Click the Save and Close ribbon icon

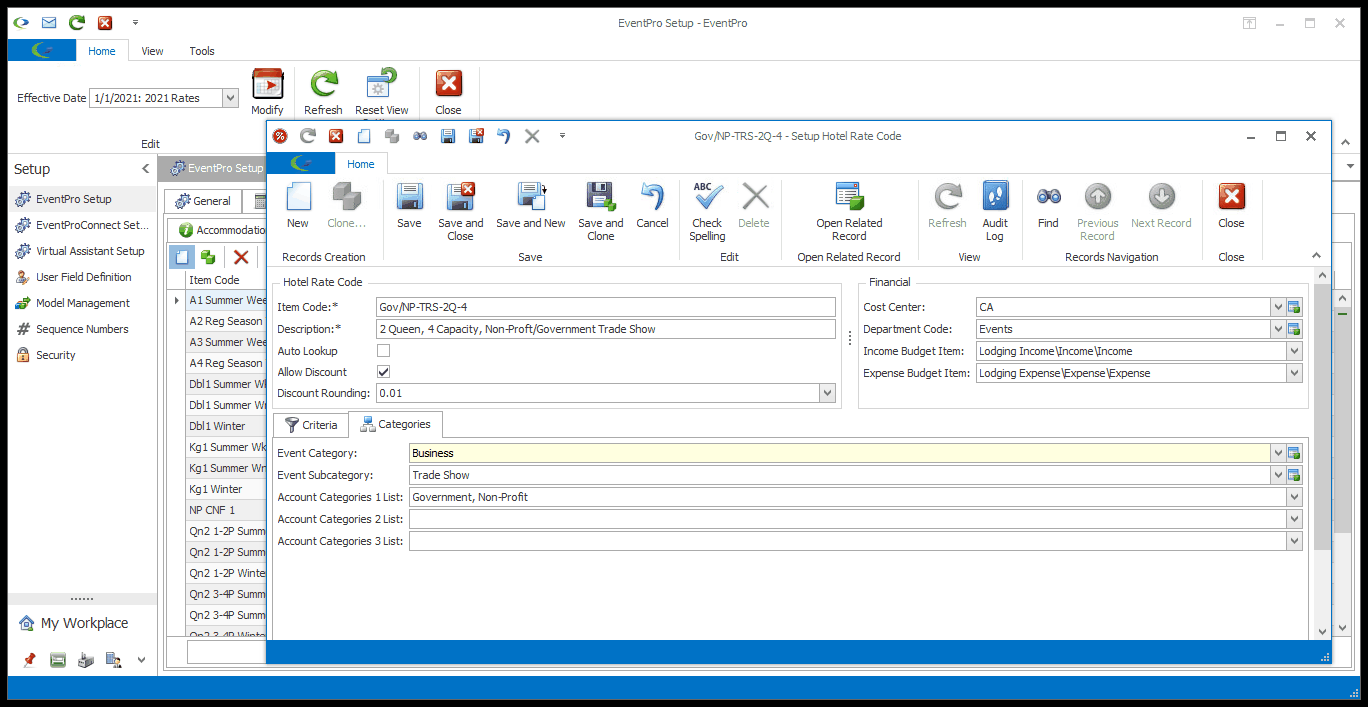(x=460, y=196)
